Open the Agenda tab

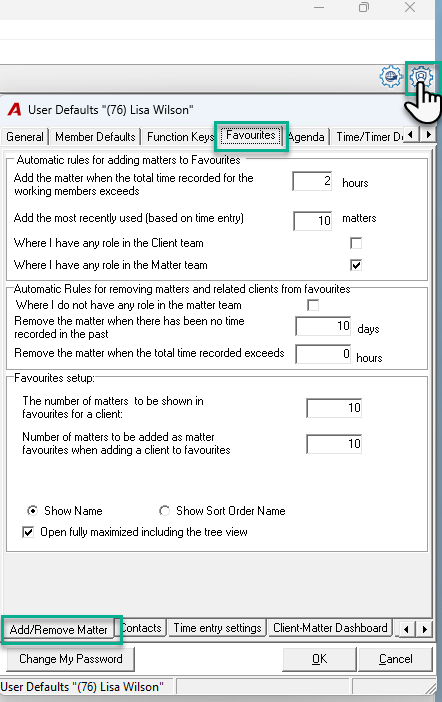pyautogui.click(x=307, y=137)
